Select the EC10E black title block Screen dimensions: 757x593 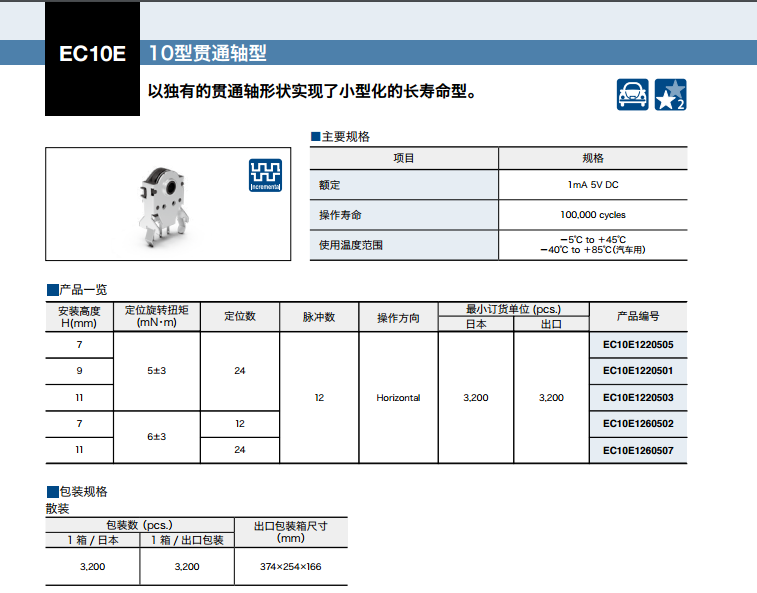click(92, 55)
